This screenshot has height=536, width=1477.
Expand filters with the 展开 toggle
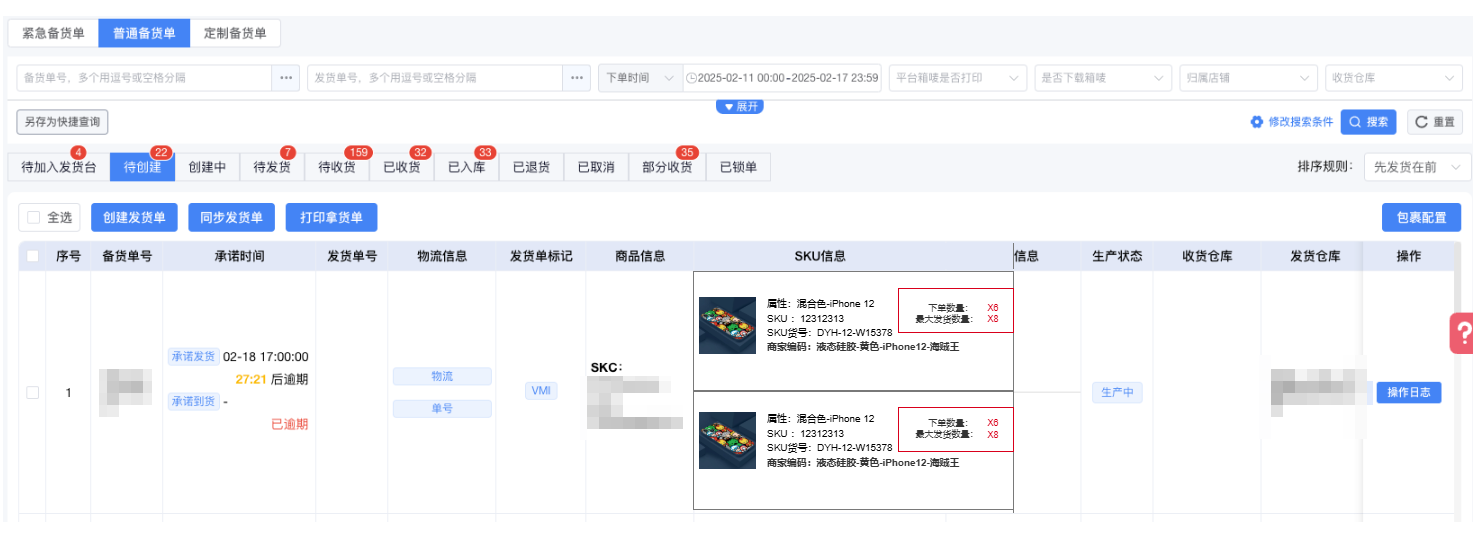point(740,107)
